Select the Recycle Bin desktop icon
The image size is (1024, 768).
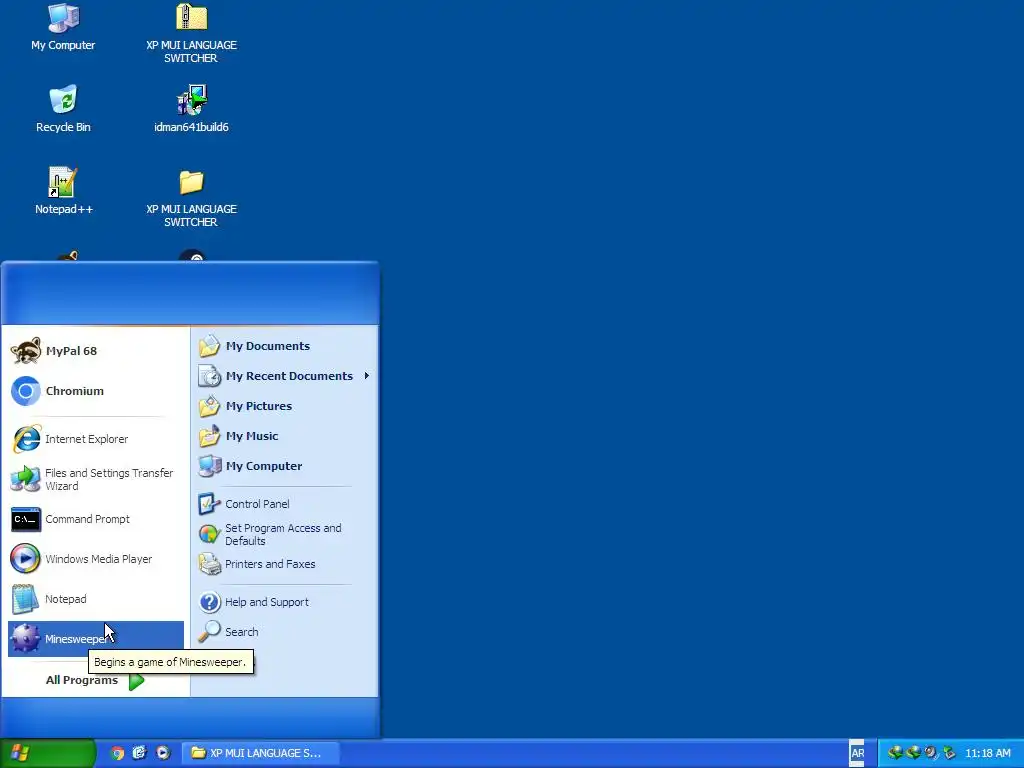(x=63, y=108)
